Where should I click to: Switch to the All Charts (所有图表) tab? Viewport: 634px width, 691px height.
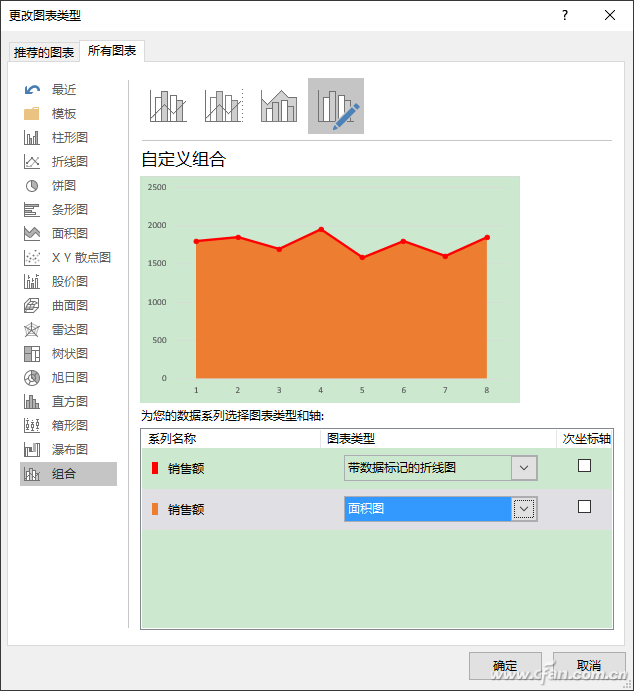pyautogui.click(x=112, y=51)
